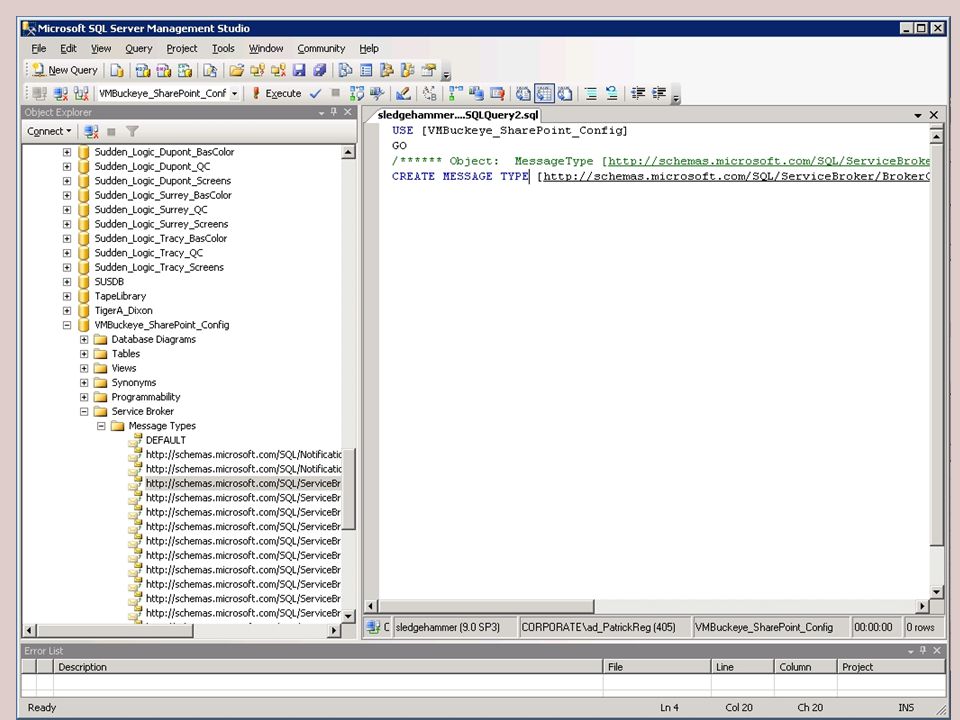Analyze query in Database Engine Tuning Advisor
The image size is (960, 720).
377,94
